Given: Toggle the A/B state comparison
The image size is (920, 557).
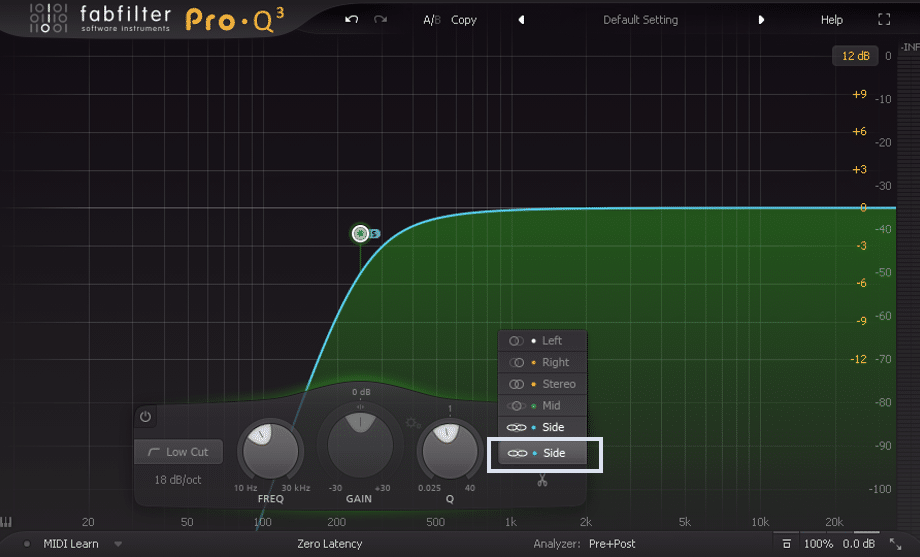Looking at the screenshot, I should [x=432, y=20].
